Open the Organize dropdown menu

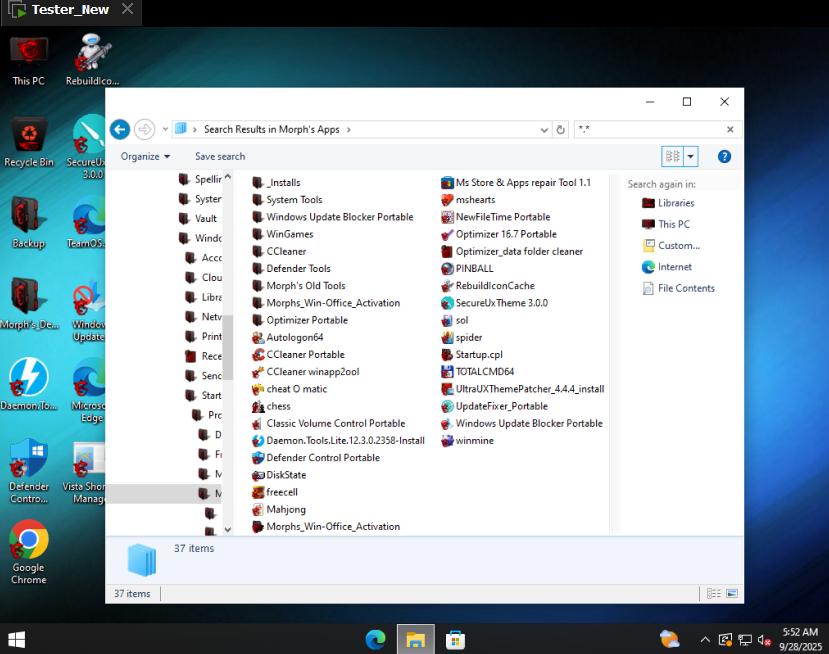145,157
